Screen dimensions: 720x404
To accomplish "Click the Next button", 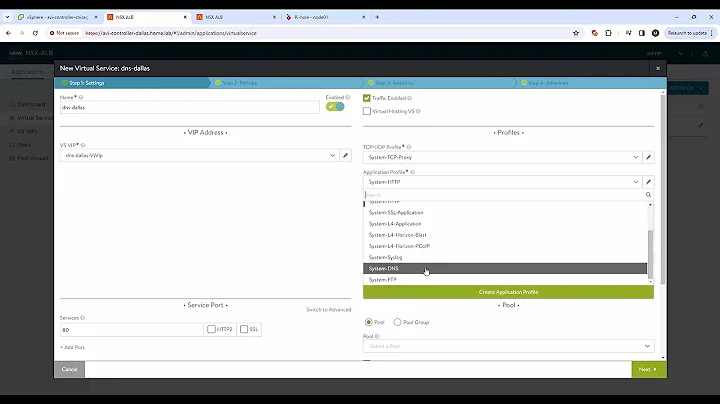I will tap(648, 369).
